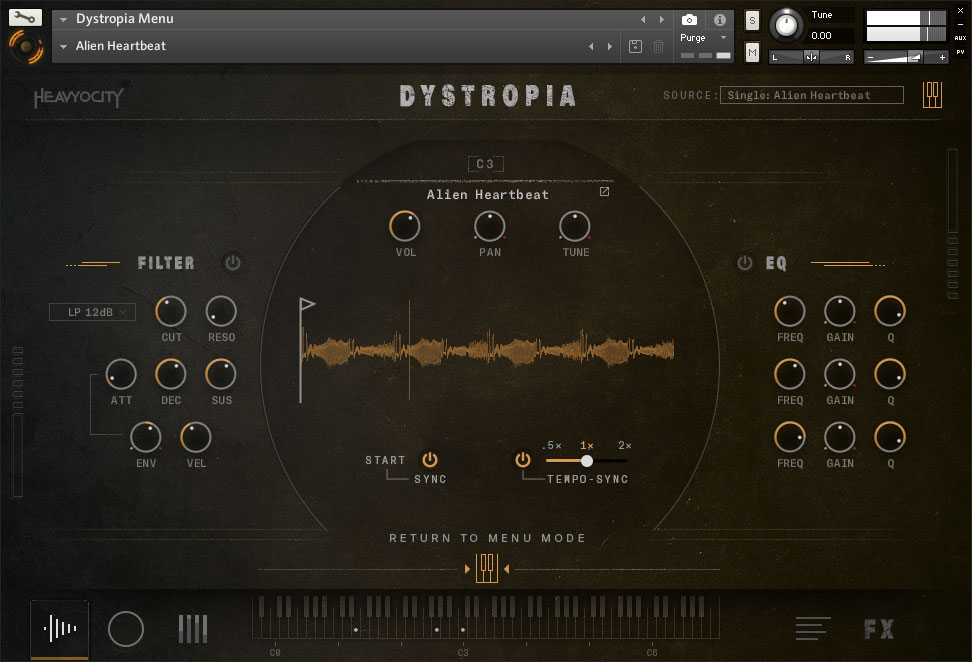Open the pop-out icon next to Alien Heartbeat
Screen dimensions: 972x662
pos(604,192)
